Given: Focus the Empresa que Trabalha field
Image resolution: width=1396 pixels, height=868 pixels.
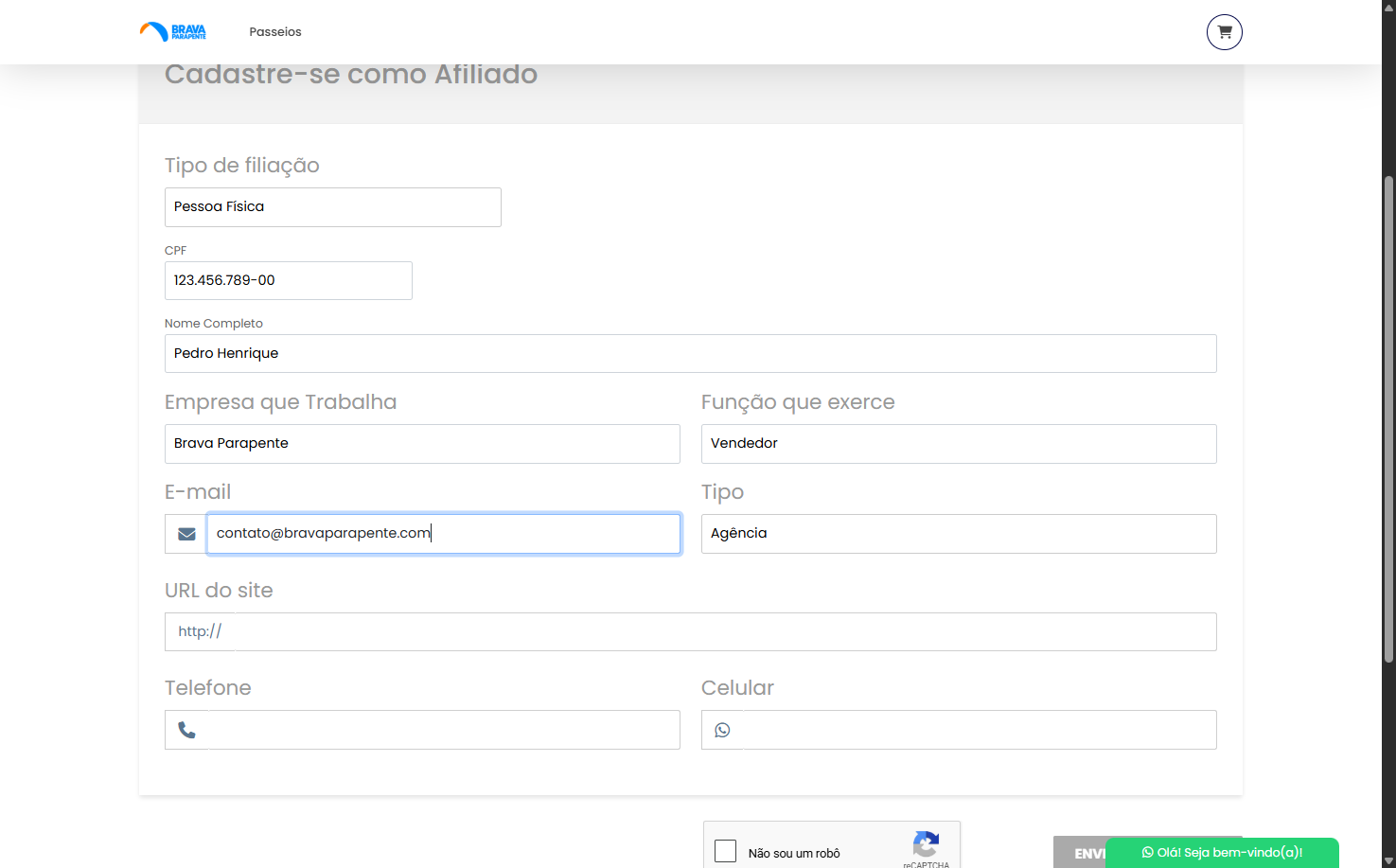Looking at the screenshot, I should pyautogui.click(x=422, y=444).
